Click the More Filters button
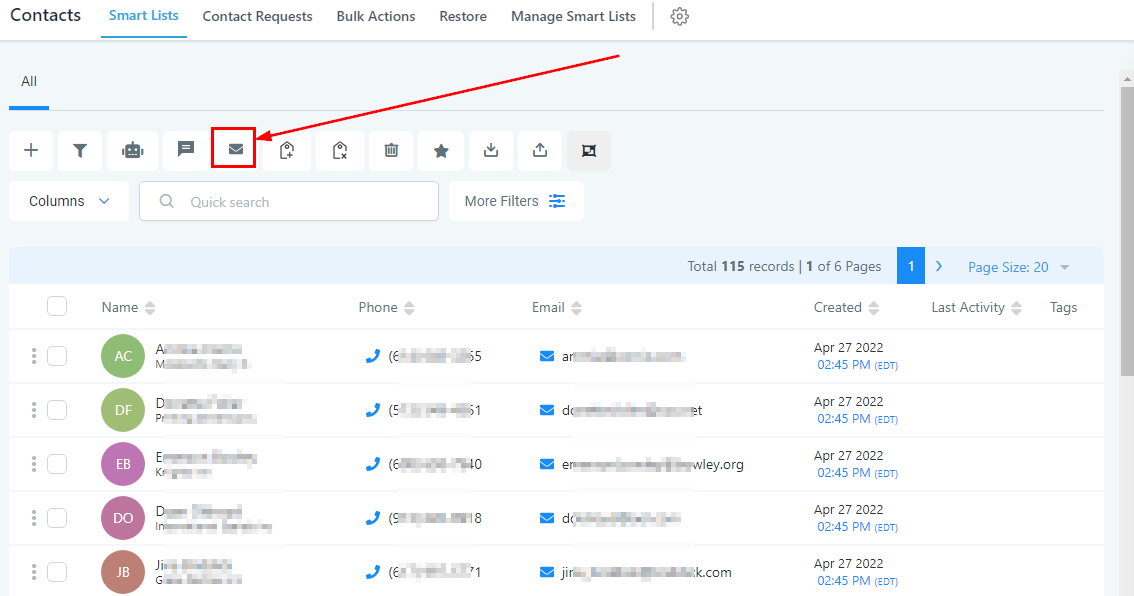 (515, 201)
